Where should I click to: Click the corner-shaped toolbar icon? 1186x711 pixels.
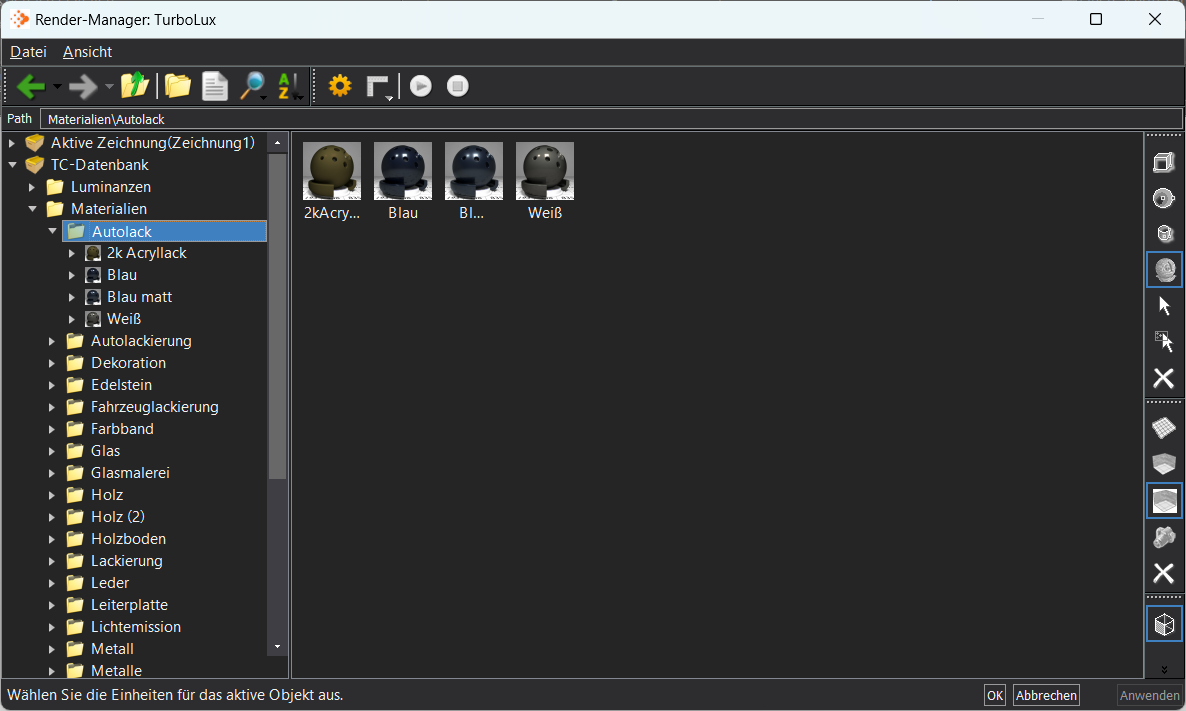click(x=377, y=86)
